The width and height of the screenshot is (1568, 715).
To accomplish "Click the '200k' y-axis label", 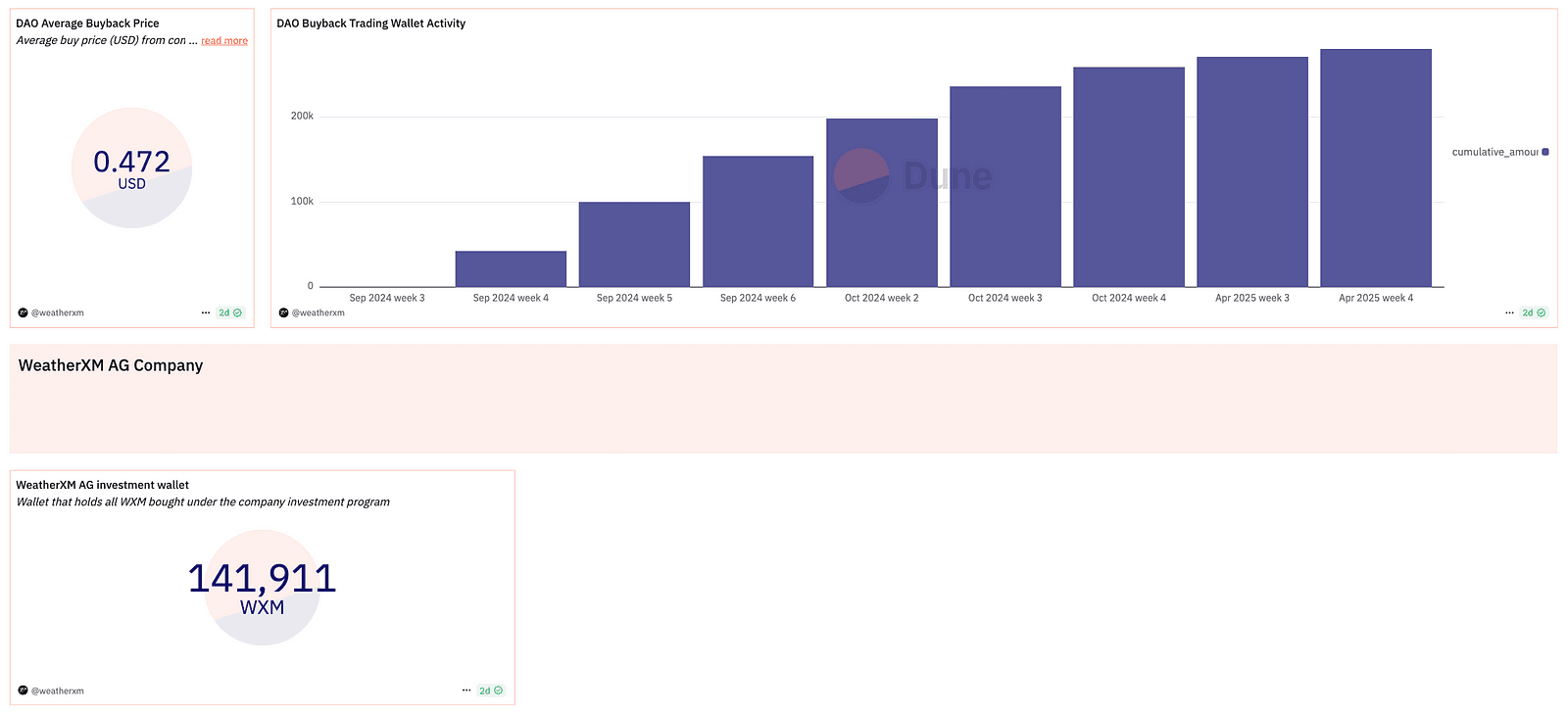I will pos(302,116).
